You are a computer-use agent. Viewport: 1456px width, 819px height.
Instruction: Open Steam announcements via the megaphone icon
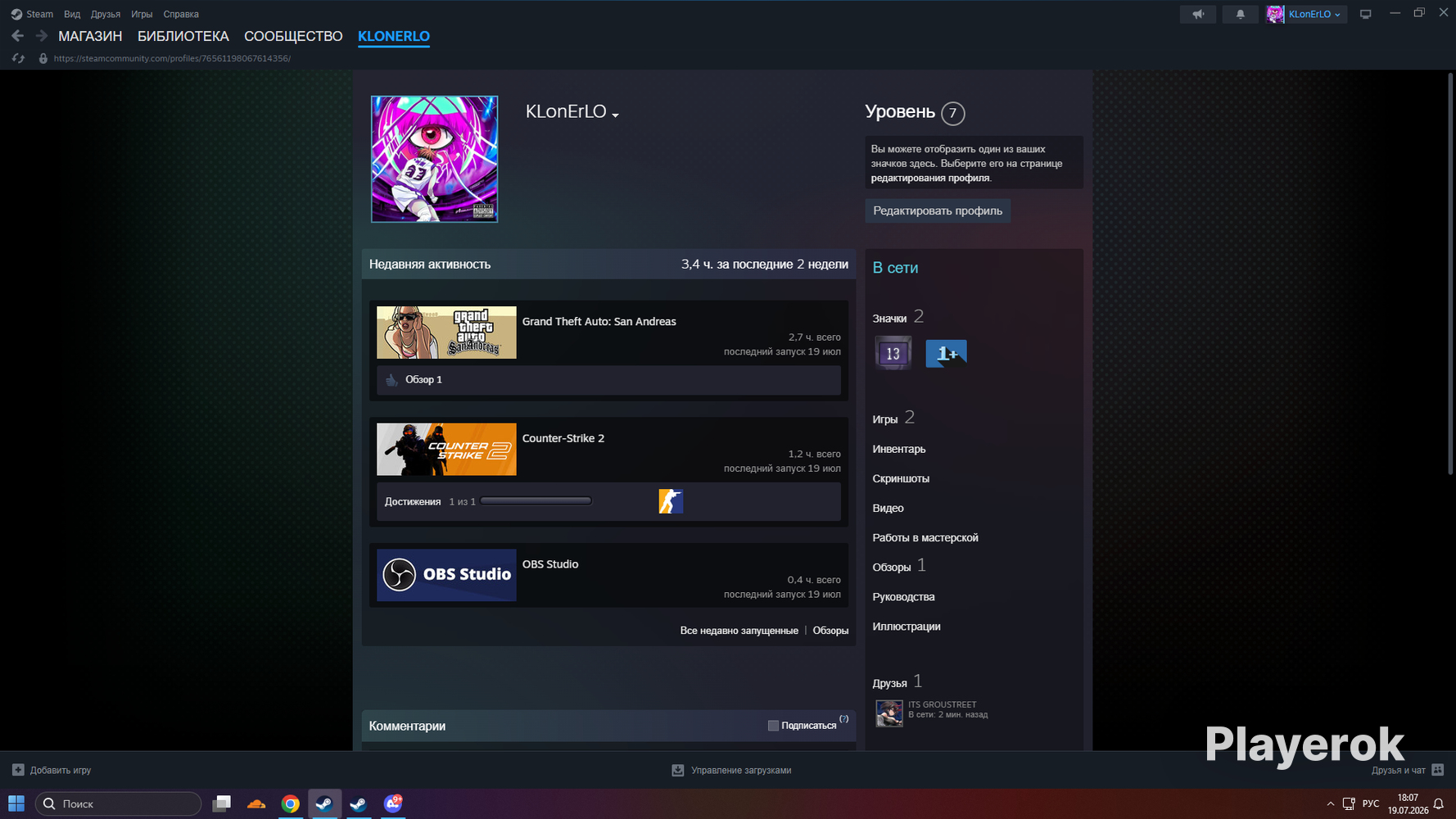[x=1198, y=14]
